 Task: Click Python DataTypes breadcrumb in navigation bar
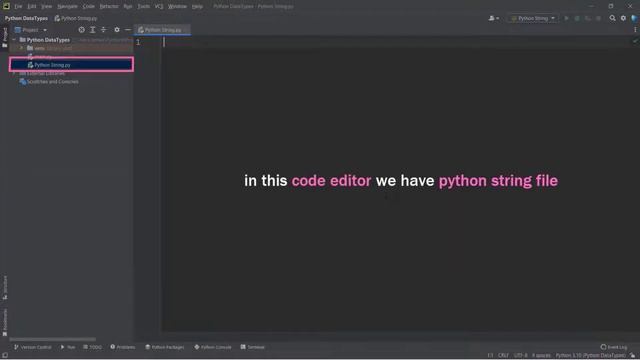point(26,18)
